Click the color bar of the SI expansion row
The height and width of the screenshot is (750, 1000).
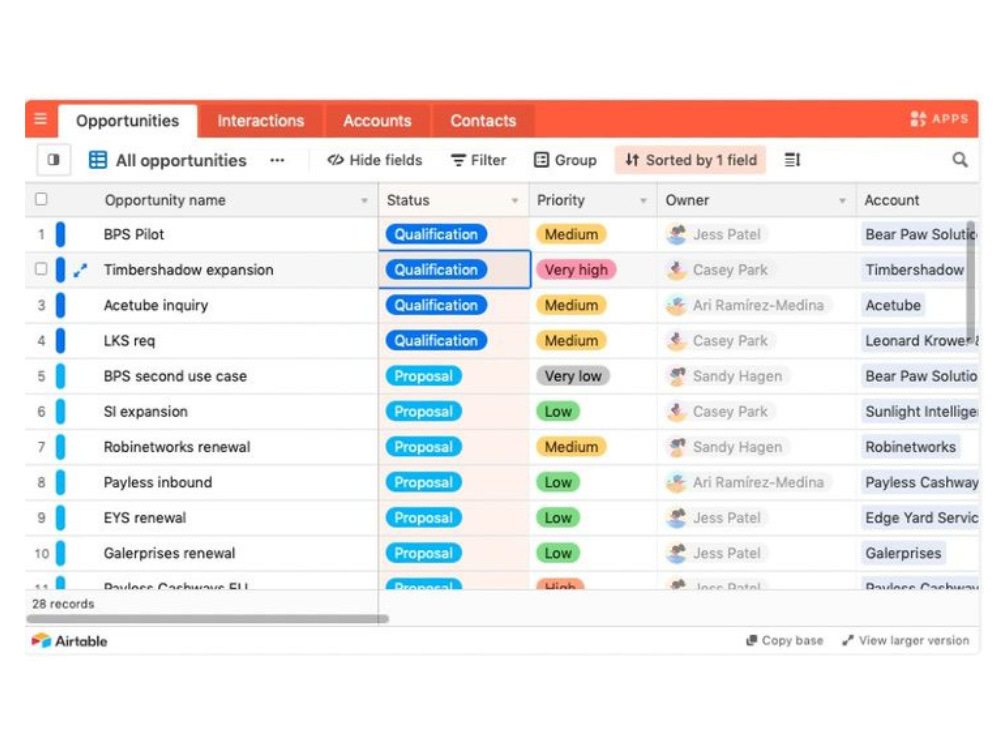click(x=61, y=412)
